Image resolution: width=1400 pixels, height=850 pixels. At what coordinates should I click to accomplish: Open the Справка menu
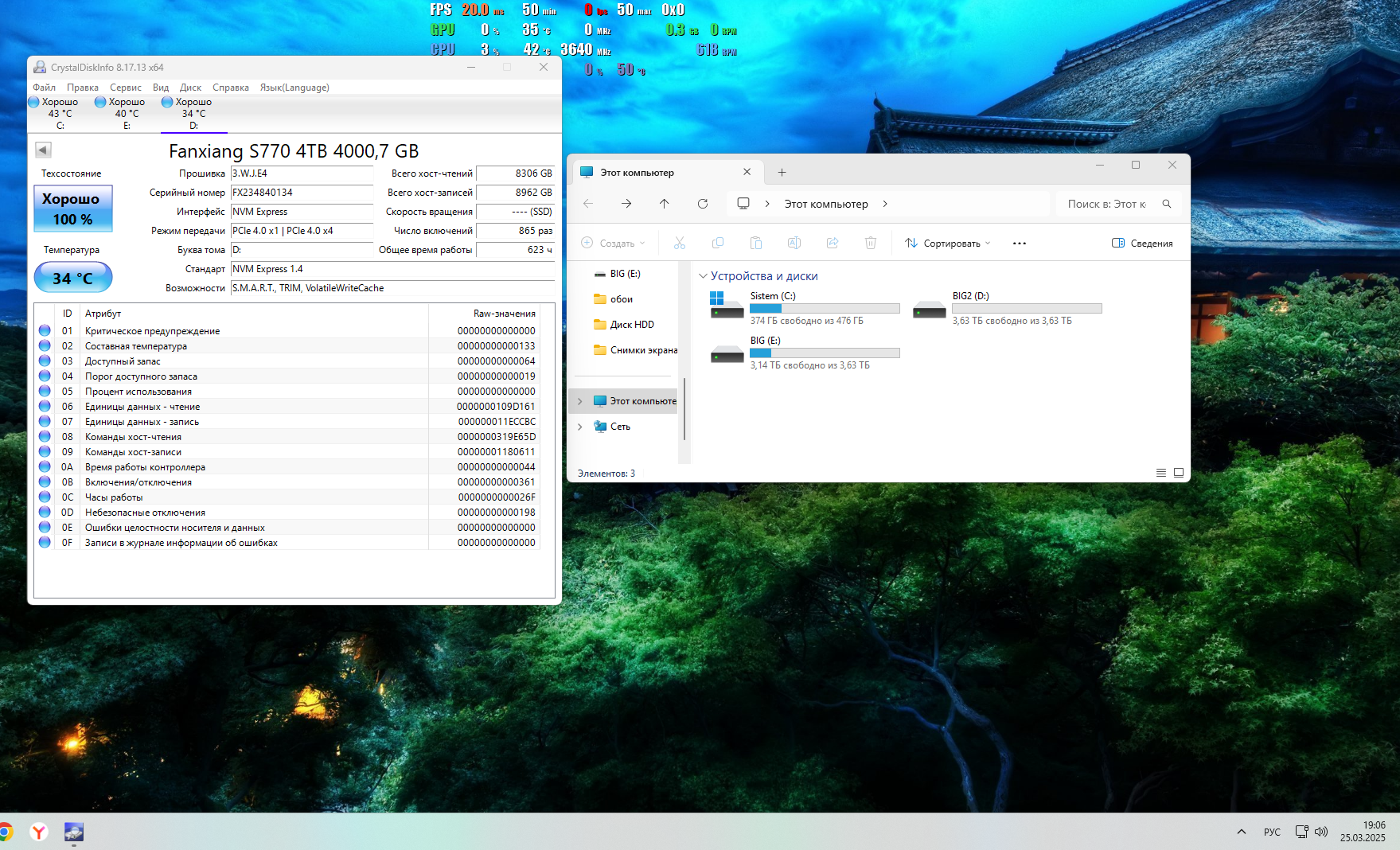tap(231, 88)
